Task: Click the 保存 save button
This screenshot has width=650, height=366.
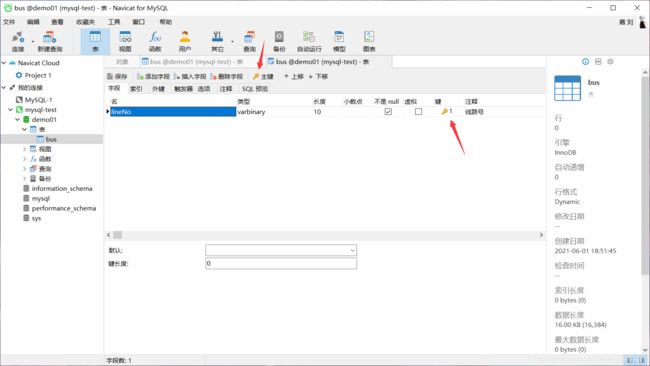Action: (117, 76)
